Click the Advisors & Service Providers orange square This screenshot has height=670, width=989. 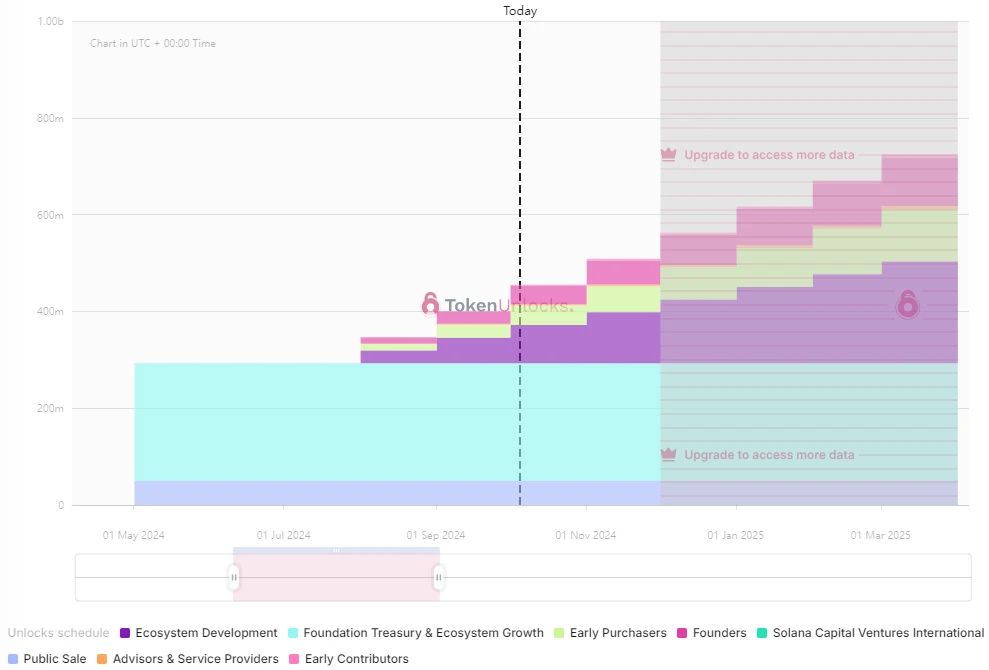[x=101, y=659]
